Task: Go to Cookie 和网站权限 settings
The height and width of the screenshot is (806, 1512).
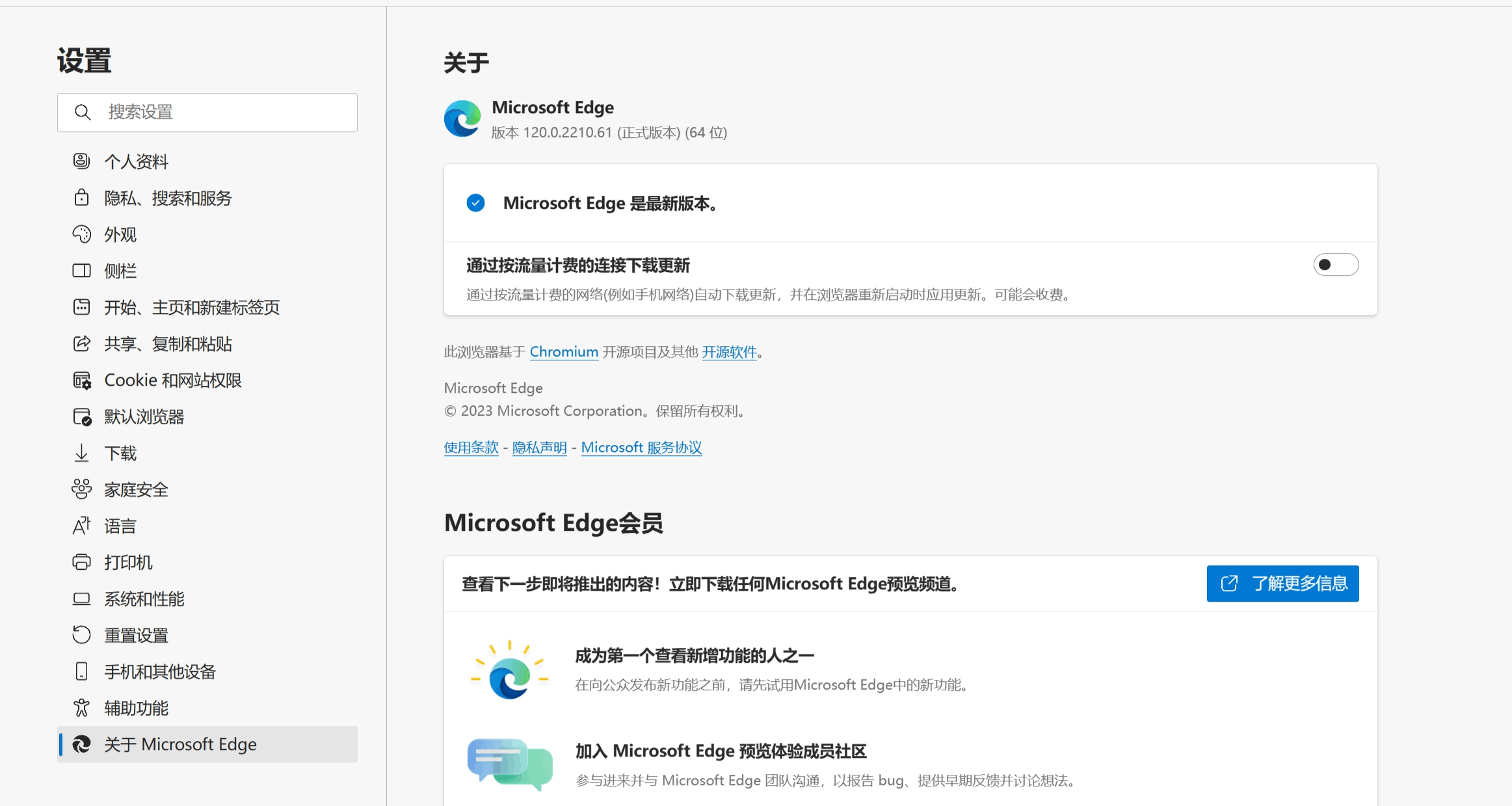Action: pyautogui.click(x=207, y=380)
